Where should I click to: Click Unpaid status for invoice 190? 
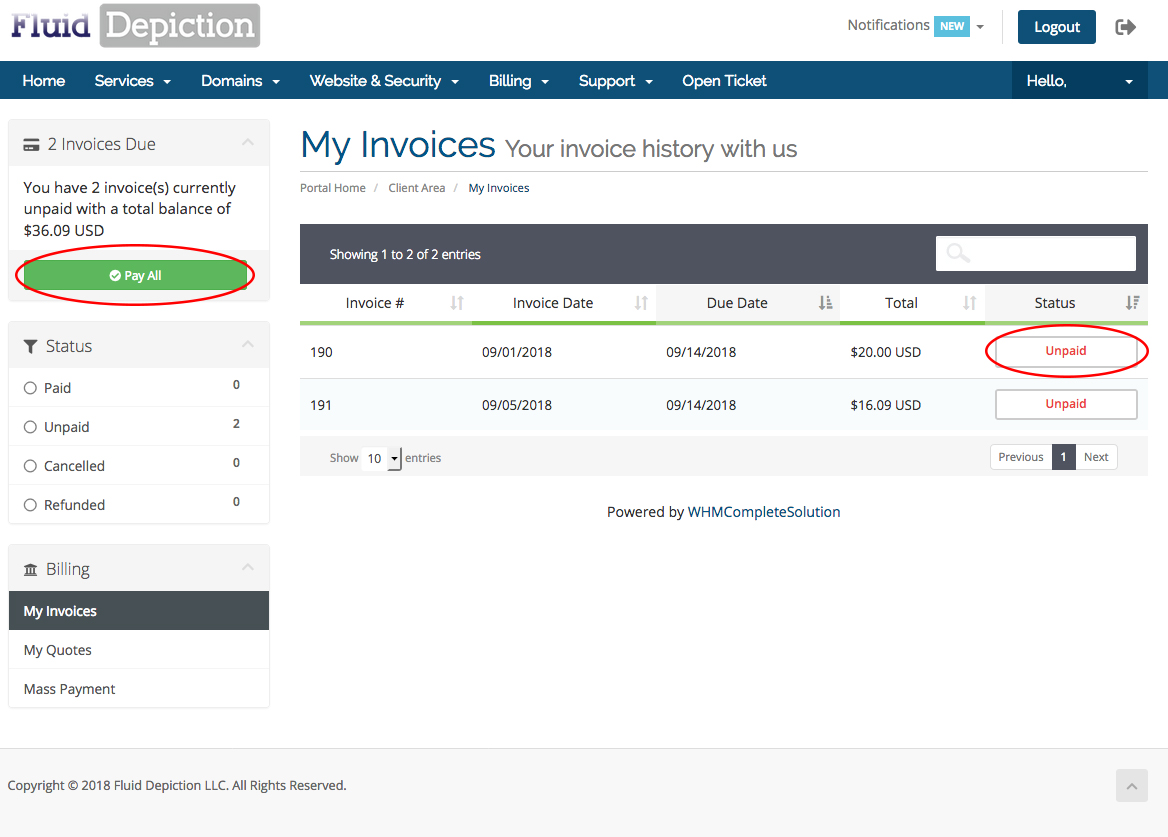click(x=1066, y=351)
